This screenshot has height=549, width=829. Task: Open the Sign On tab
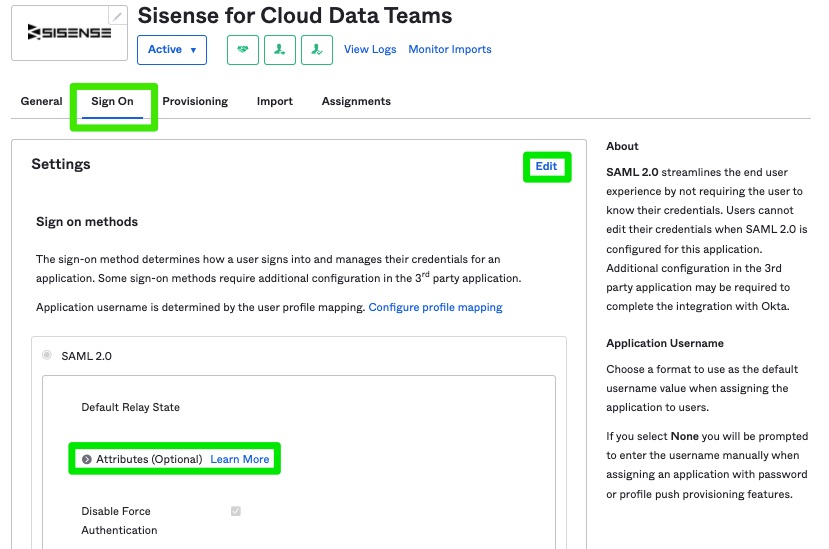point(112,101)
